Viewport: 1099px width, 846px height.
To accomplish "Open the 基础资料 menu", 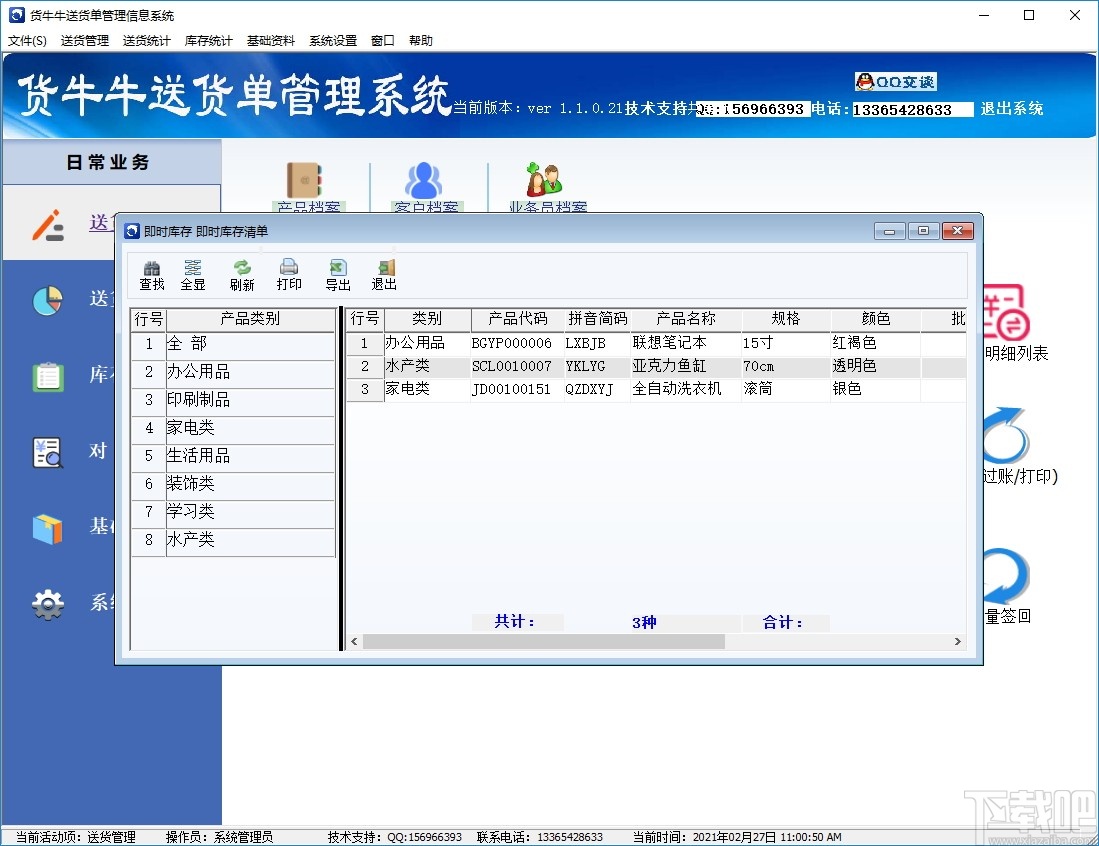I will 270,40.
